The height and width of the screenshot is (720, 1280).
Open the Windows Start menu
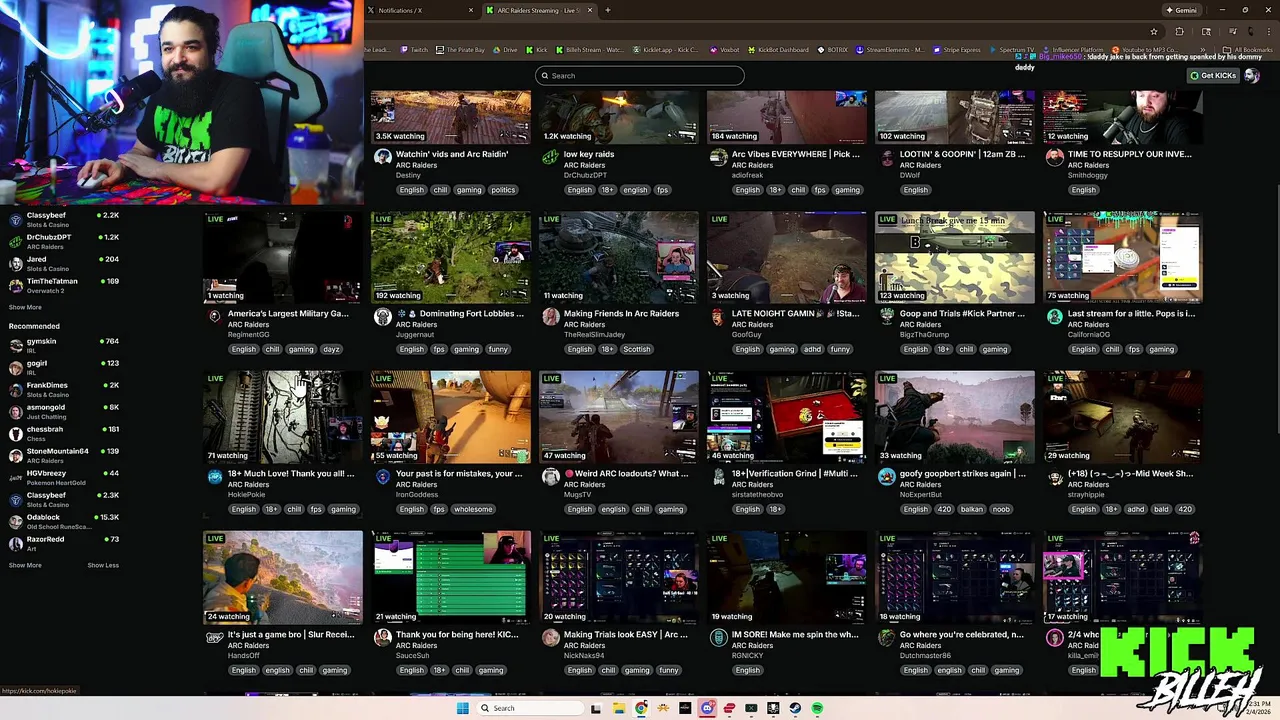(x=462, y=708)
